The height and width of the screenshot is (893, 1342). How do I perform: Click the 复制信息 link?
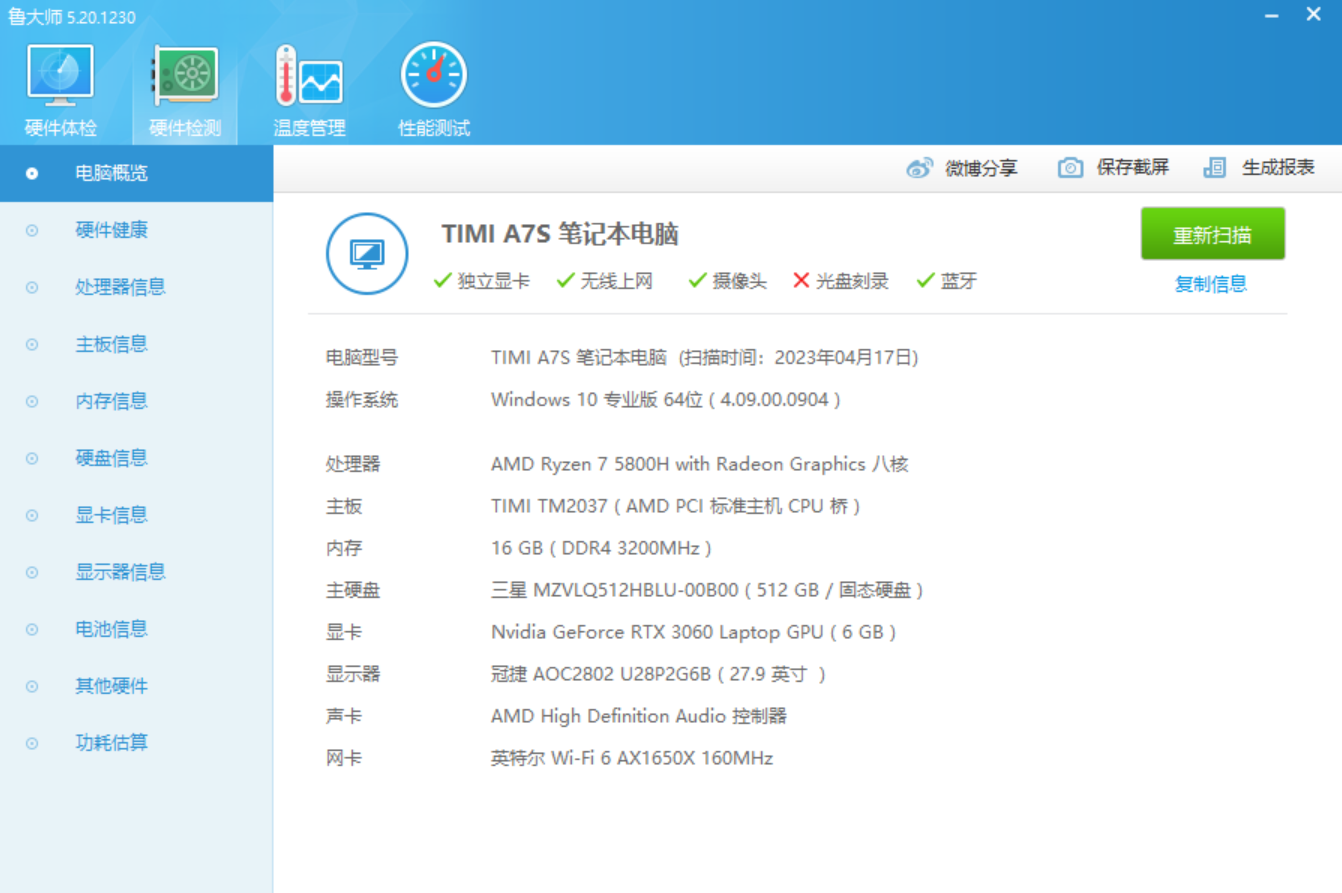[1211, 284]
